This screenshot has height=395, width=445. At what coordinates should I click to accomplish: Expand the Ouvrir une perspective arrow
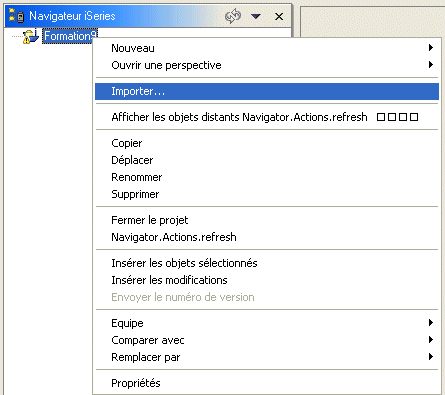[x=431, y=64]
